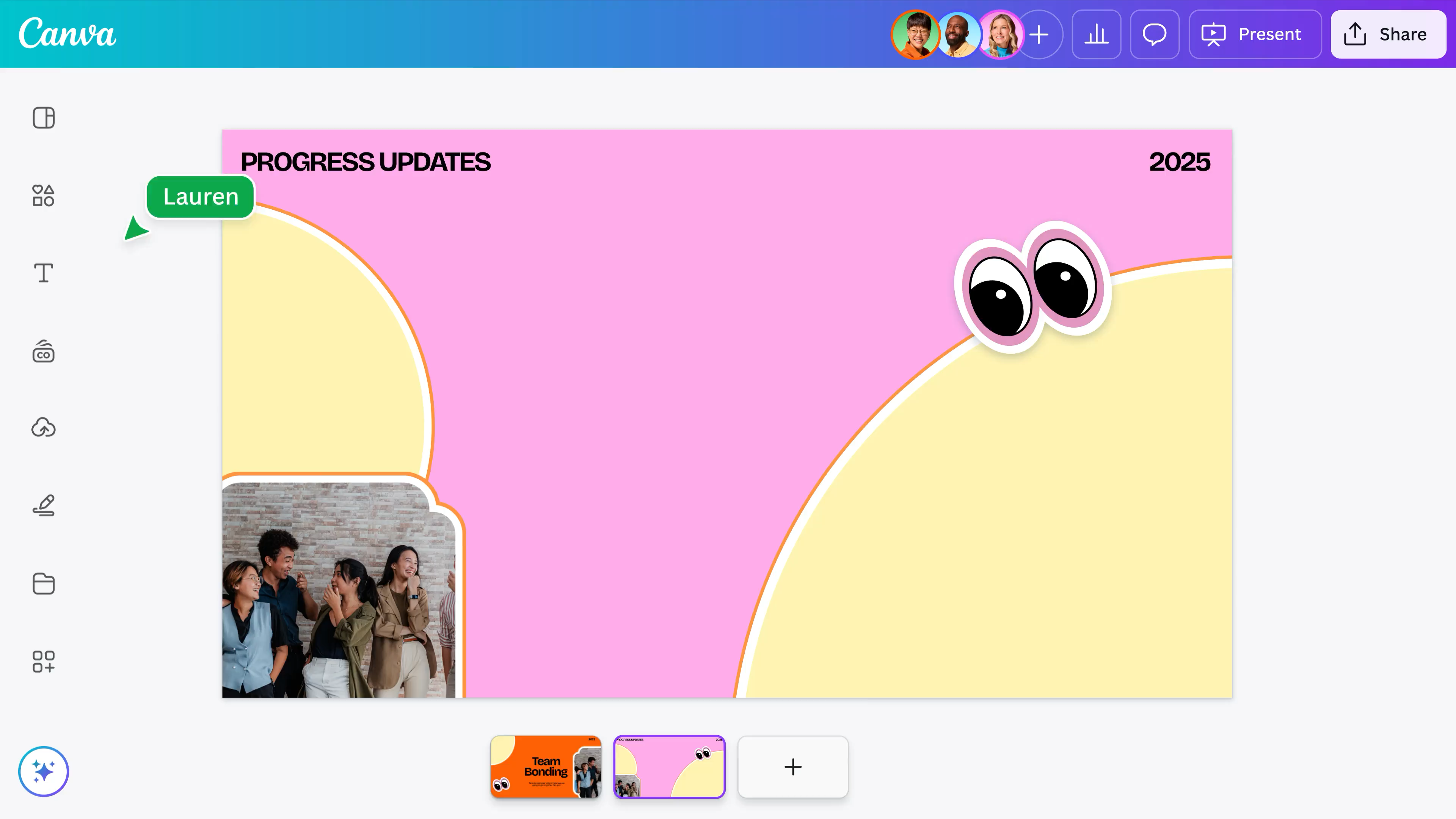1456x819 pixels.
Task: Invite a collaborator with the plus icon
Action: point(1039,35)
